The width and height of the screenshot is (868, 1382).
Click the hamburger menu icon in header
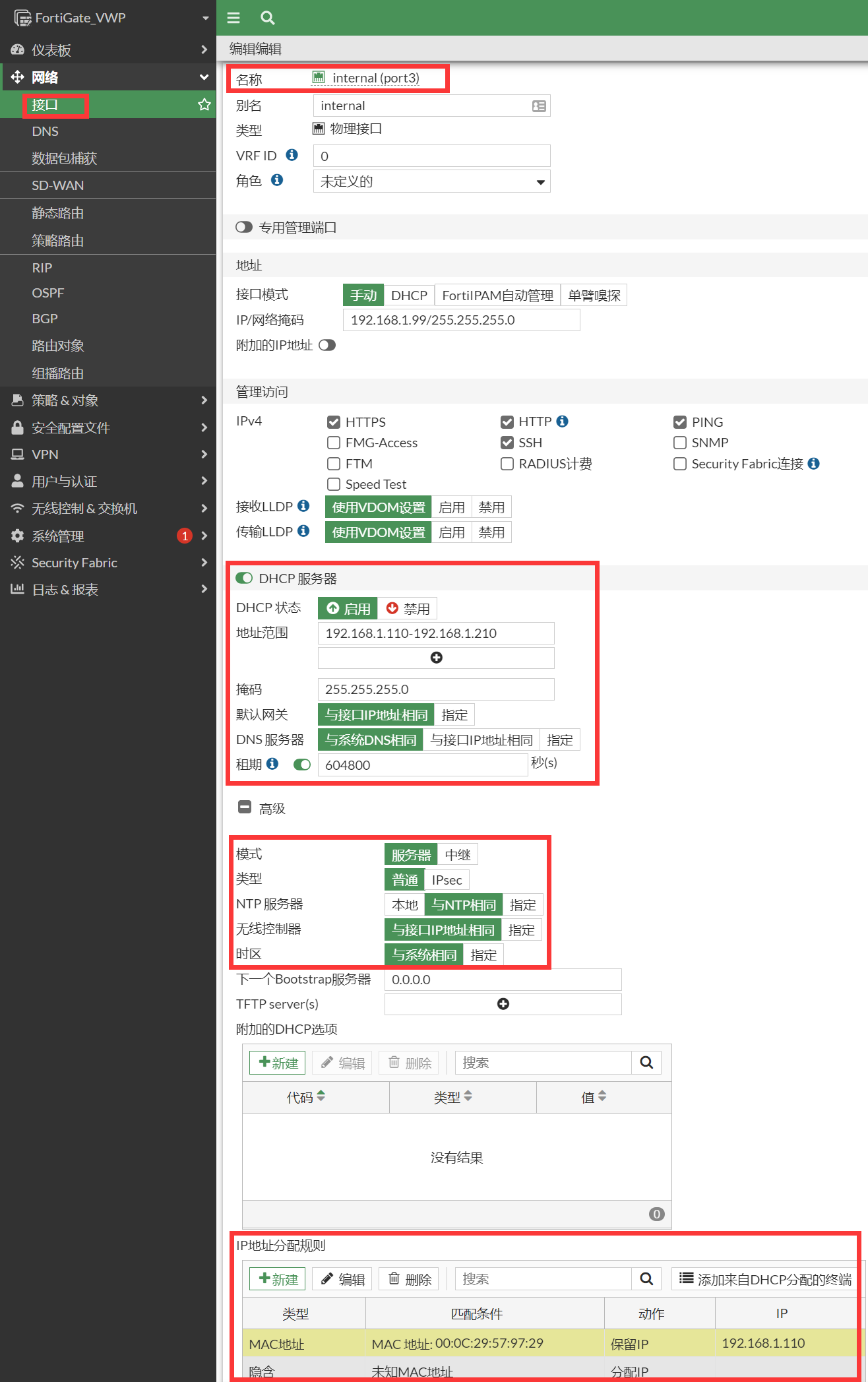click(x=233, y=18)
